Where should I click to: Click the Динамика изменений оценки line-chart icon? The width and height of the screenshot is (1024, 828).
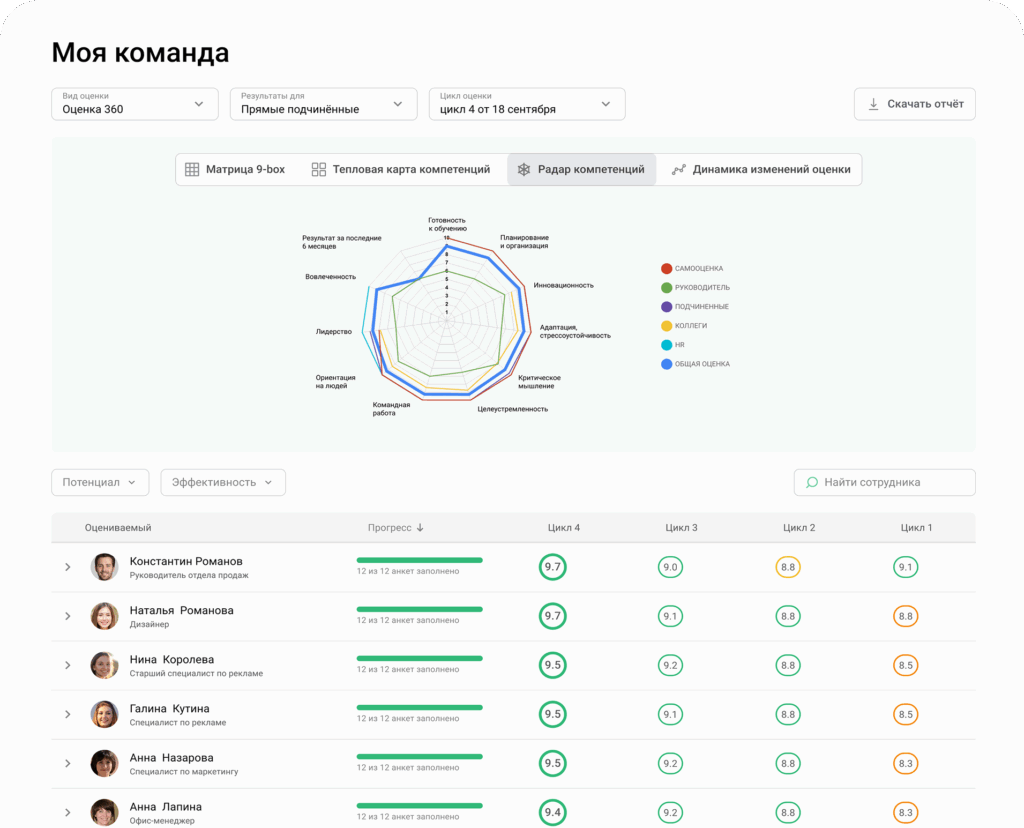[x=678, y=170]
